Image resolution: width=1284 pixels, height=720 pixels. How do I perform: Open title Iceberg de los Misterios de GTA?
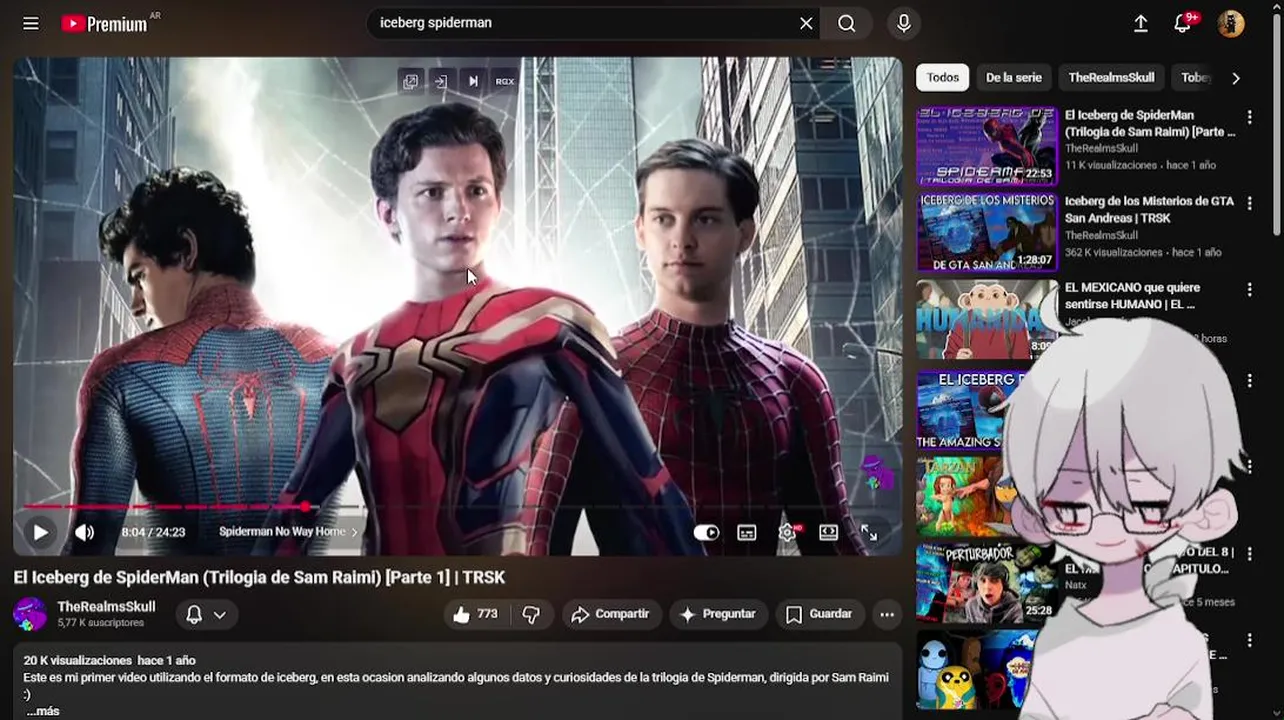1150,209
